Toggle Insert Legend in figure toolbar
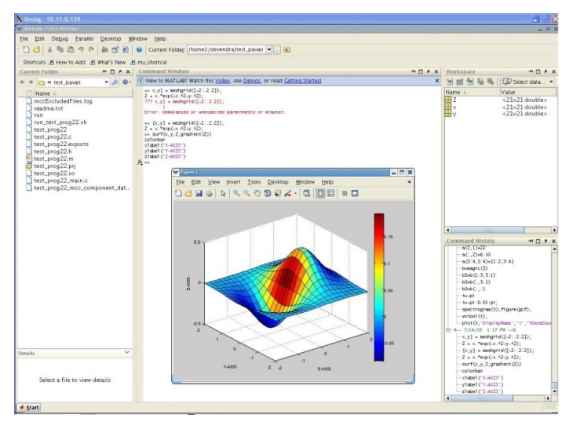 click(x=331, y=193)
